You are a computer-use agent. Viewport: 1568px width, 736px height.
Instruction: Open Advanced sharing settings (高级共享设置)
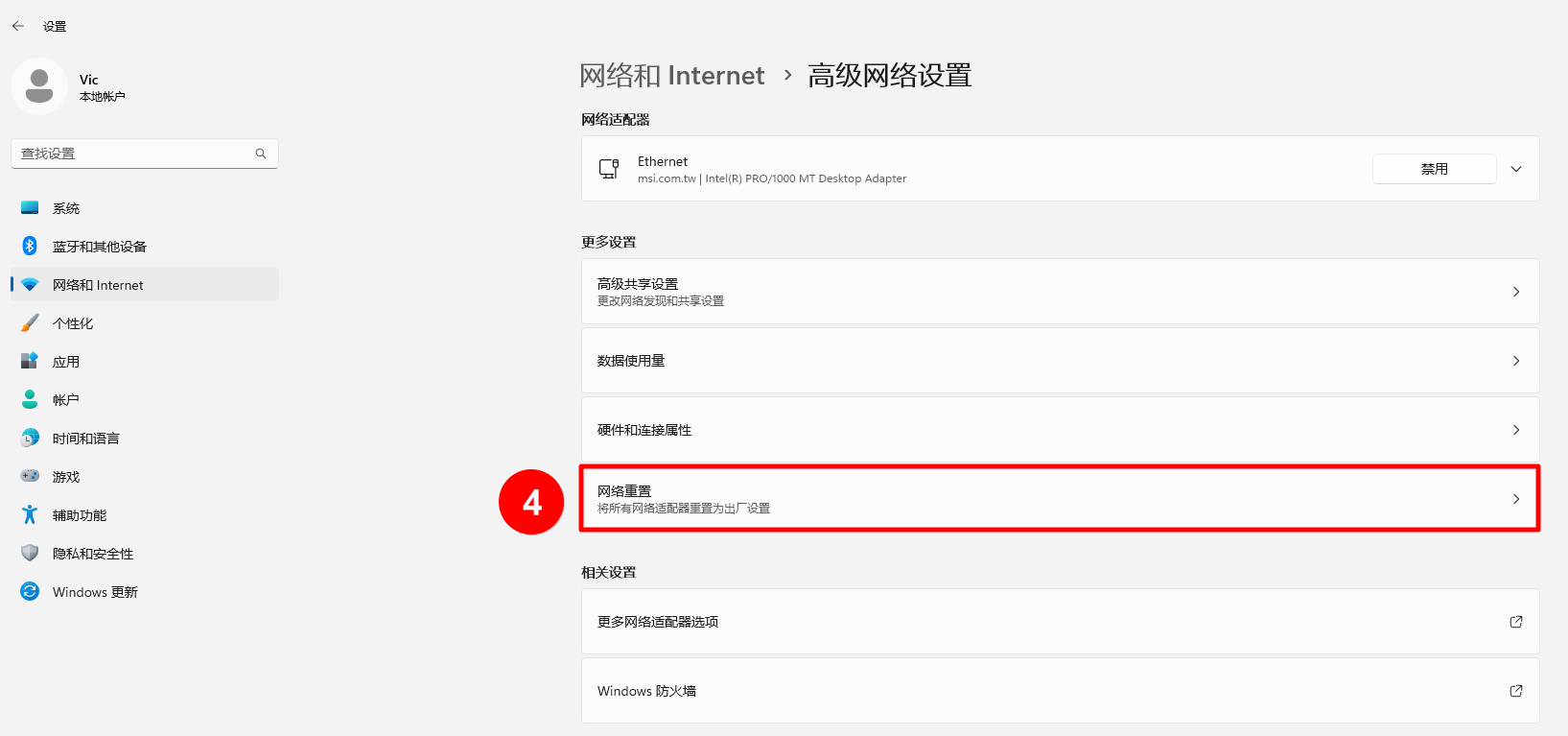click(x=1060, y=292)
